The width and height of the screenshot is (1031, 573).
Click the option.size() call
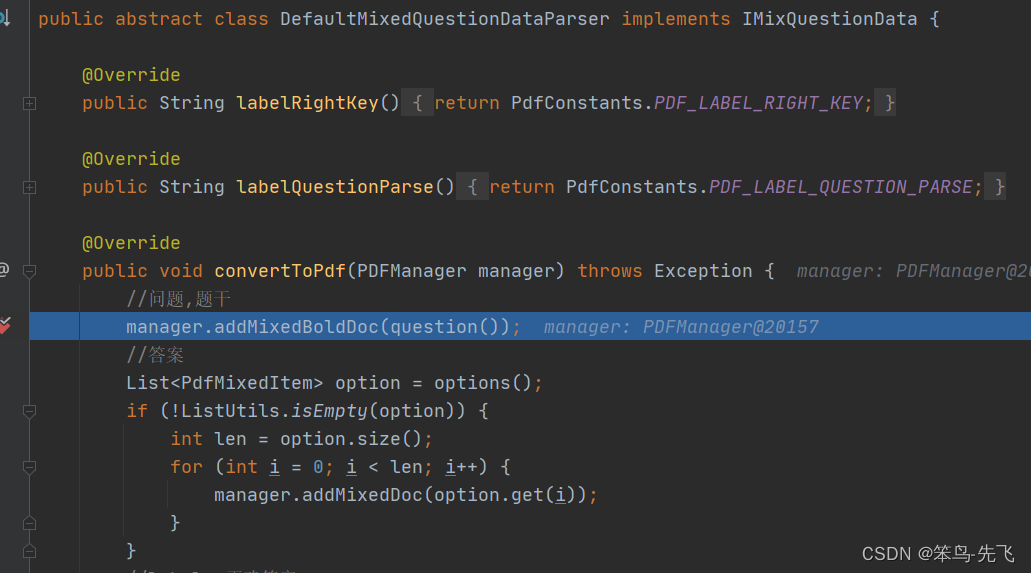tap(351, 439)
